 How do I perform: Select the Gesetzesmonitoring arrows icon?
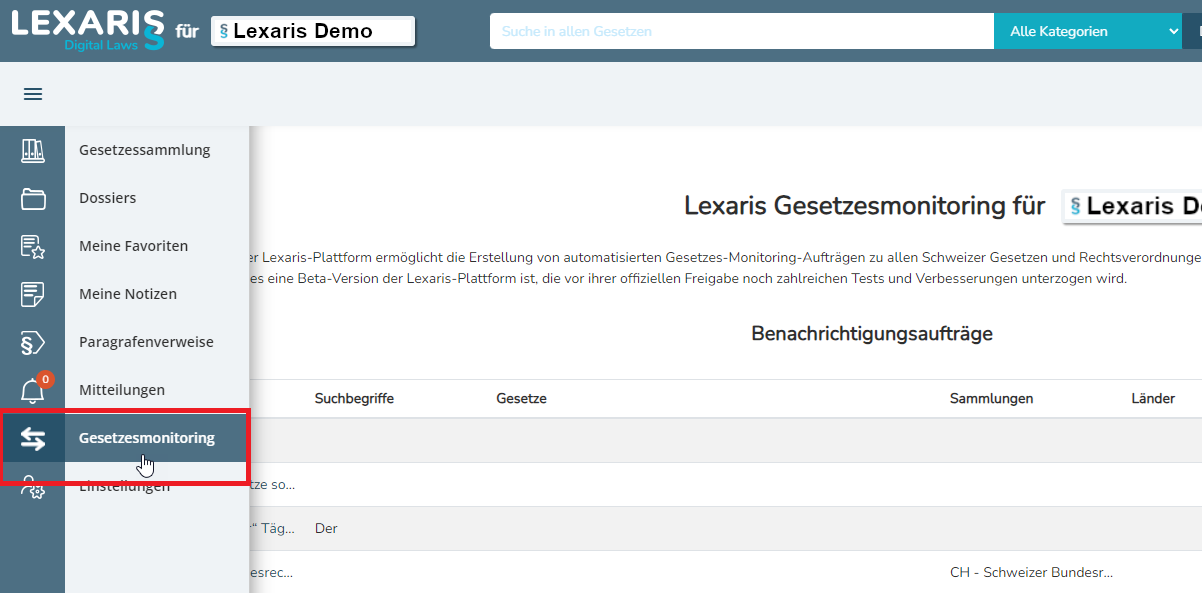point(33,438)
